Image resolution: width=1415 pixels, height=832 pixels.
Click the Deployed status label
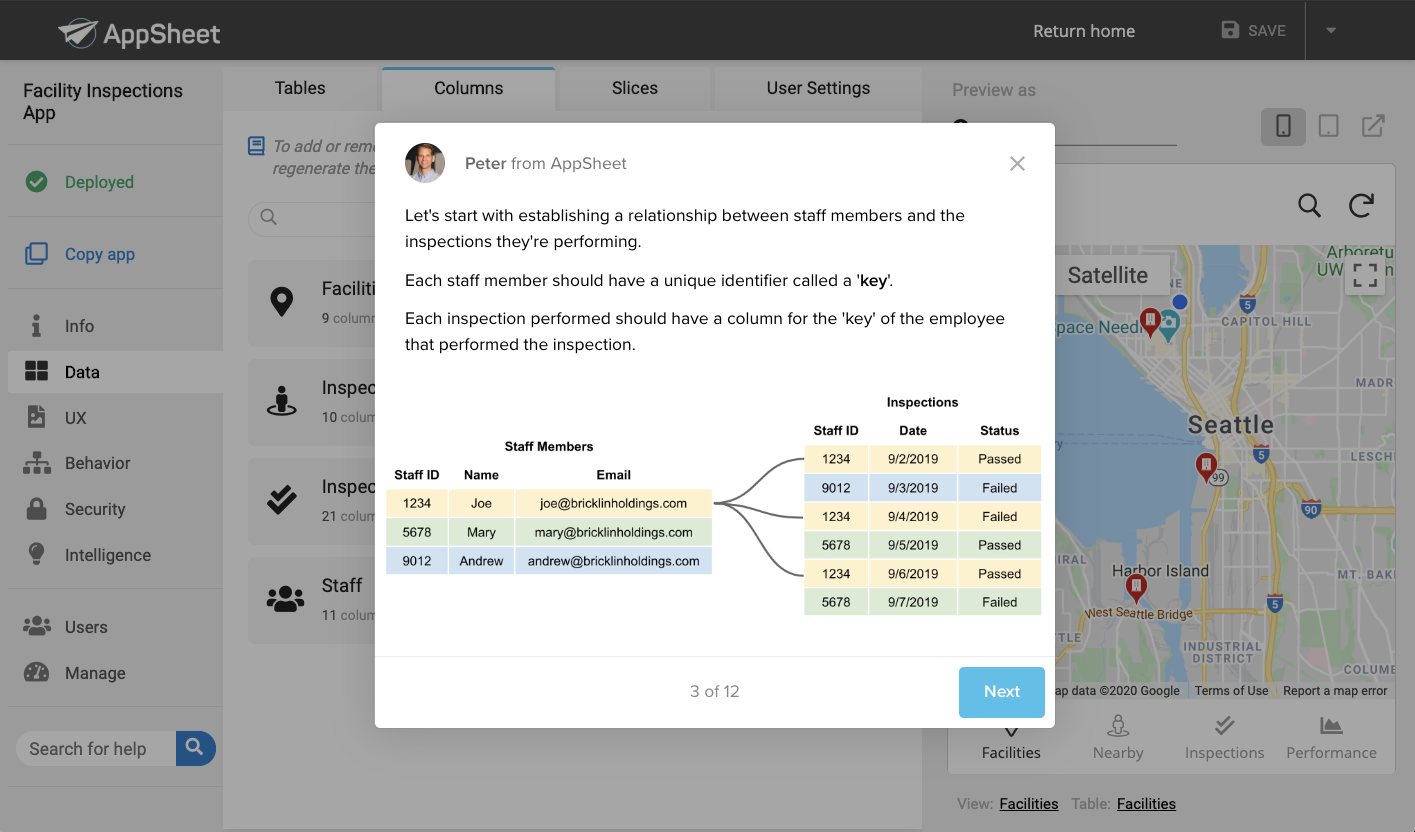pos(99,182)
